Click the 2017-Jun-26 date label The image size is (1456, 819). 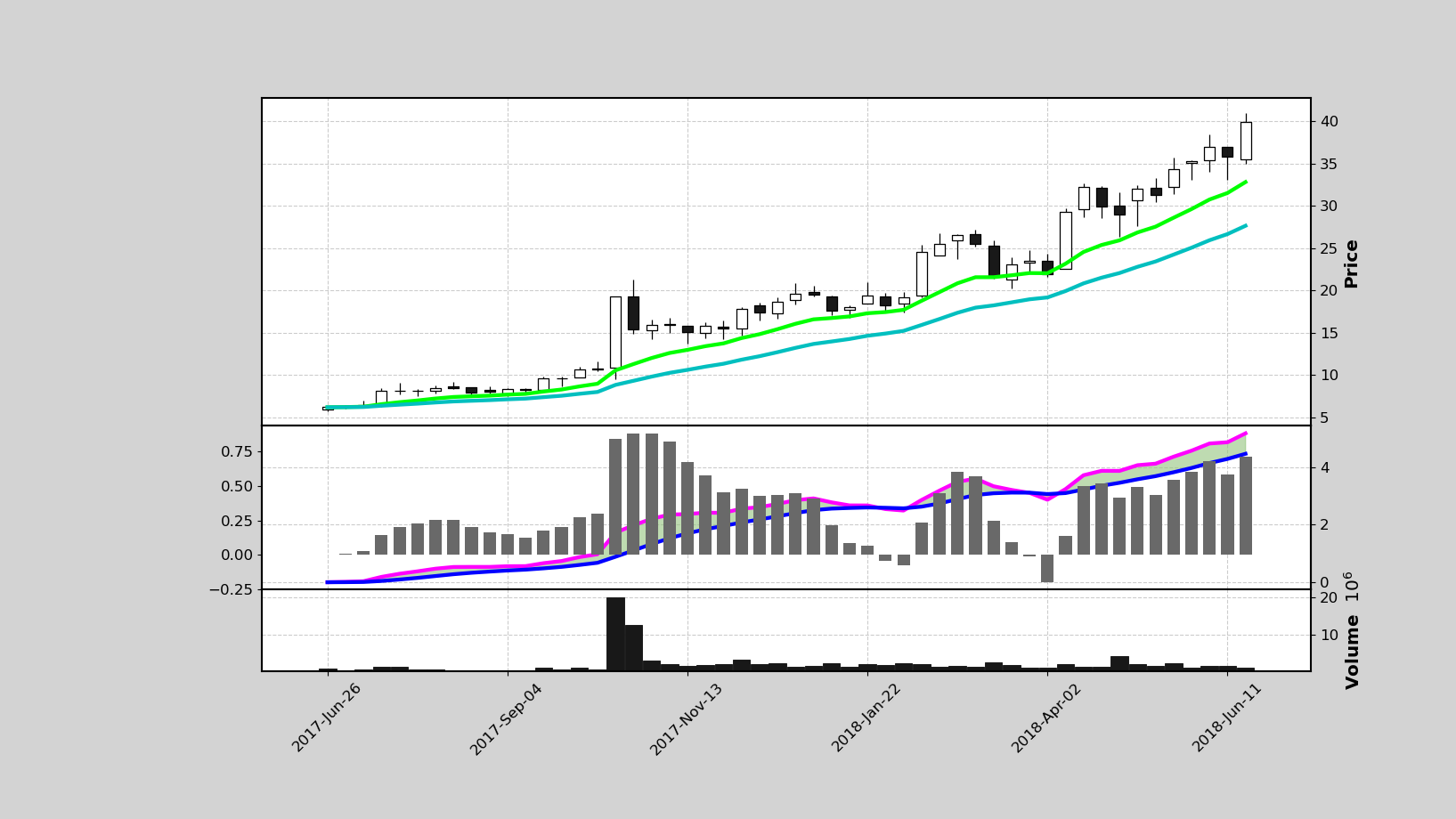click(327, 718)
